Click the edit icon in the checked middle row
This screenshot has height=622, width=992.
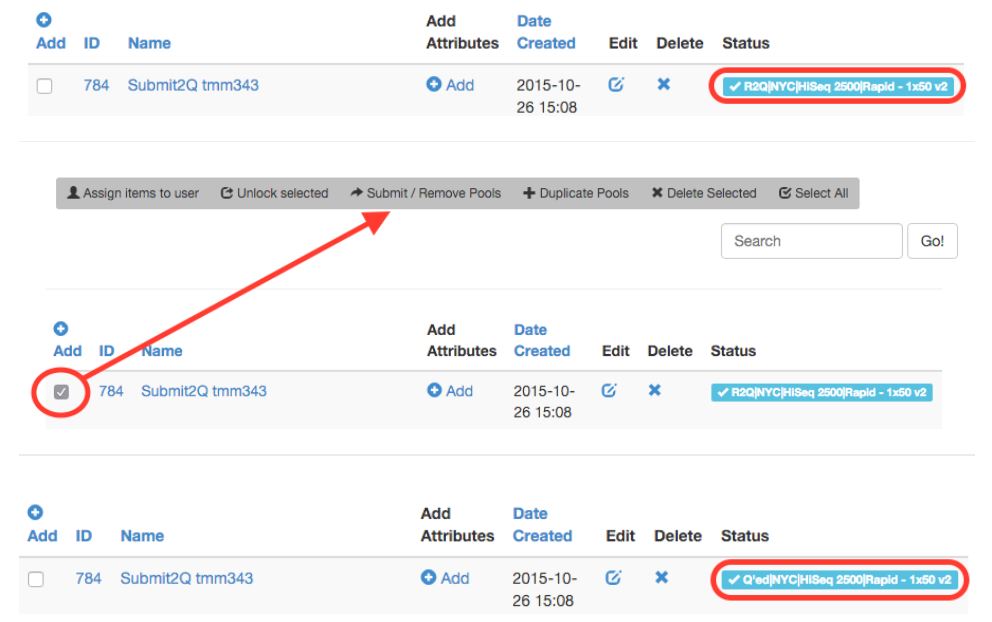pyautogui.click(x=609, y=391)
